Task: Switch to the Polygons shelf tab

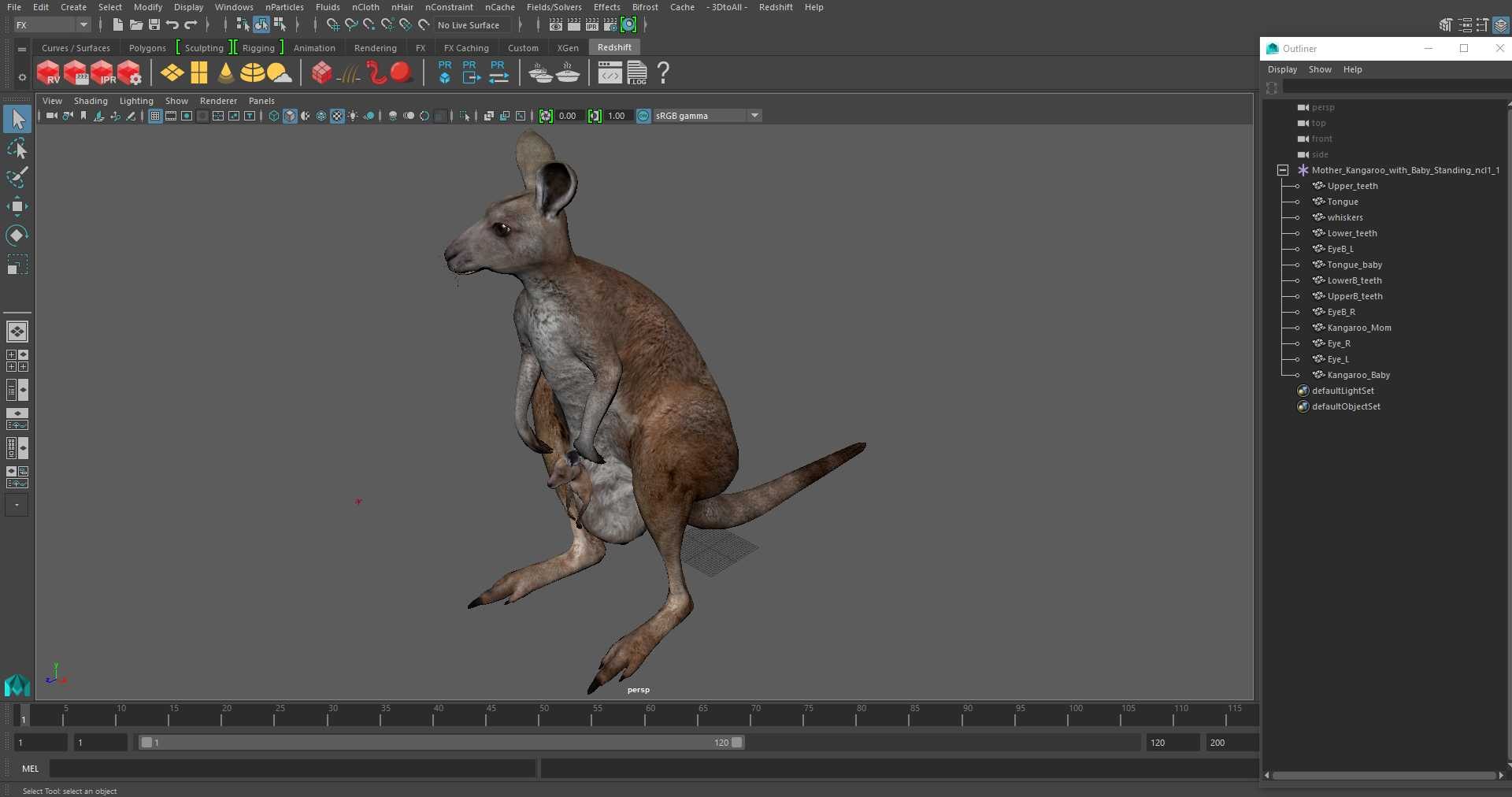Action: [147, 48]
